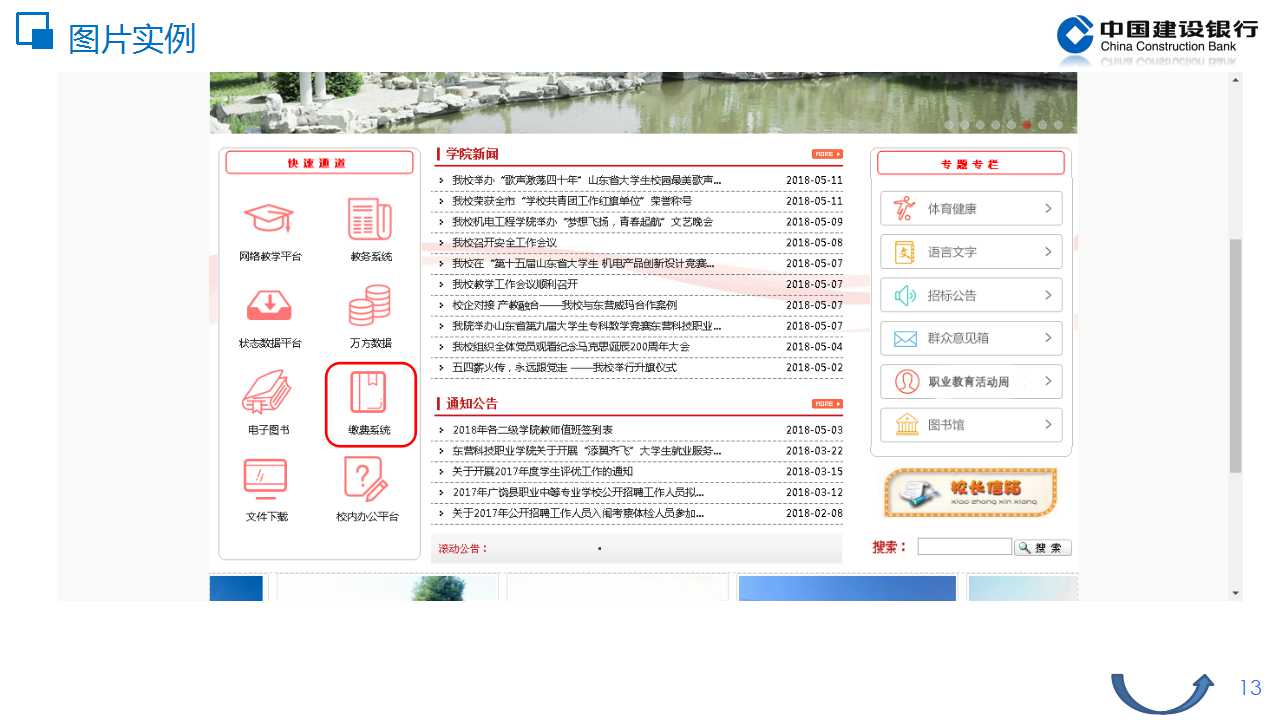Expand the 语言文字 topic entry

971,252
